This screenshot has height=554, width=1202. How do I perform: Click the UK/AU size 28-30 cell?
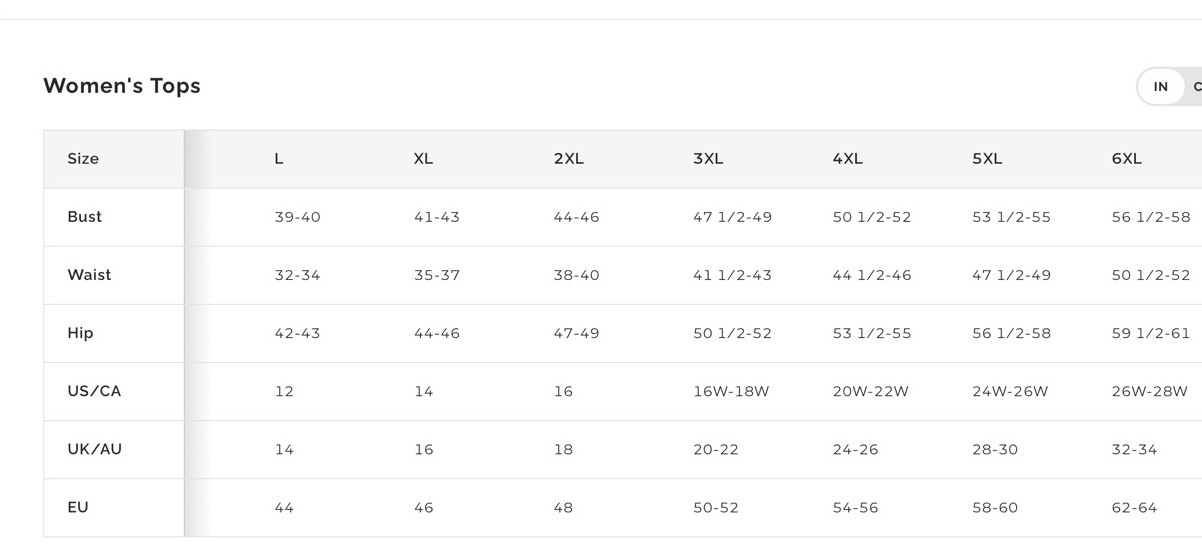click(995, 449)
